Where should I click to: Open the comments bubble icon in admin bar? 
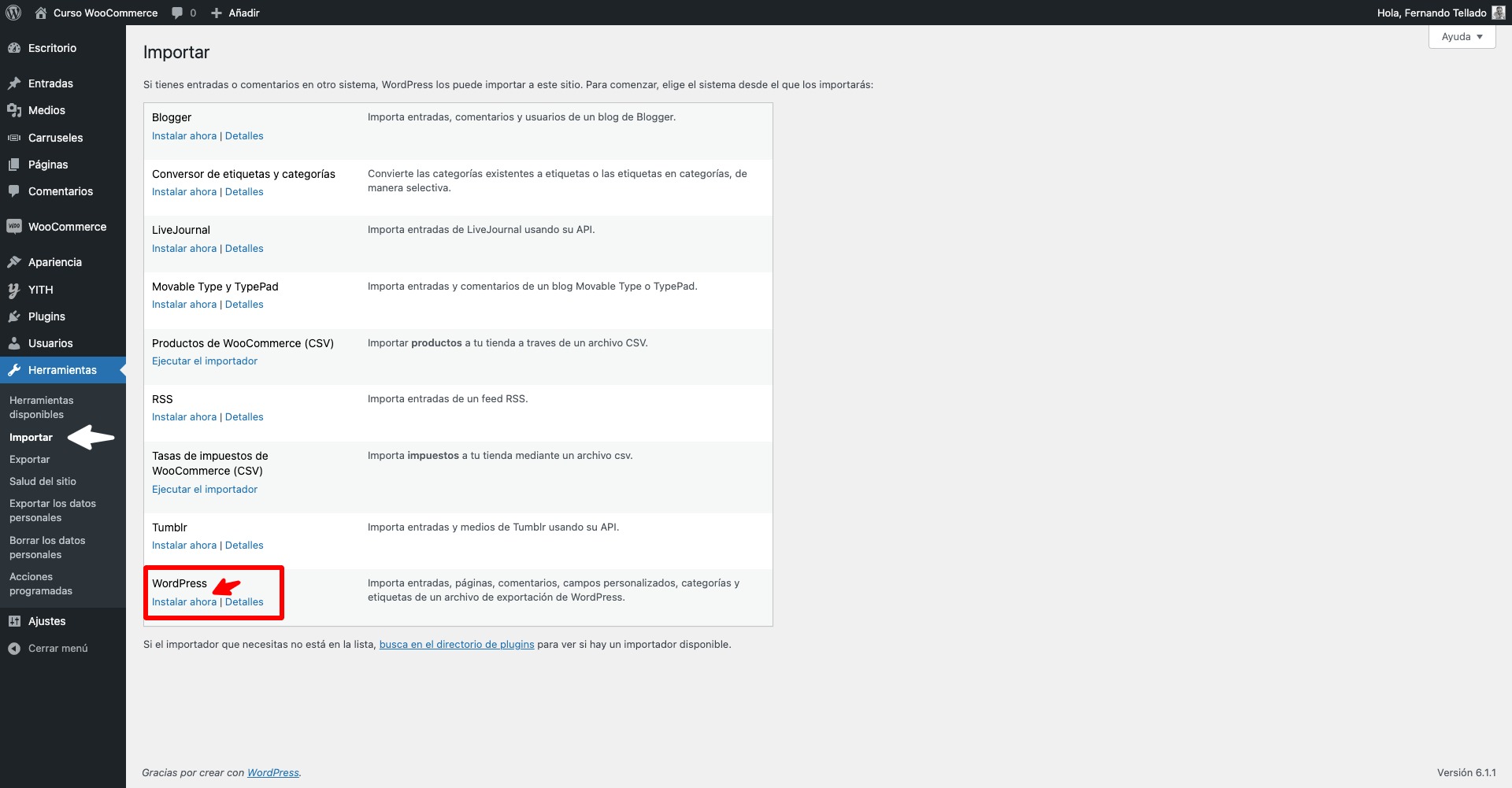pyautogui.click(x=177, y=13)
